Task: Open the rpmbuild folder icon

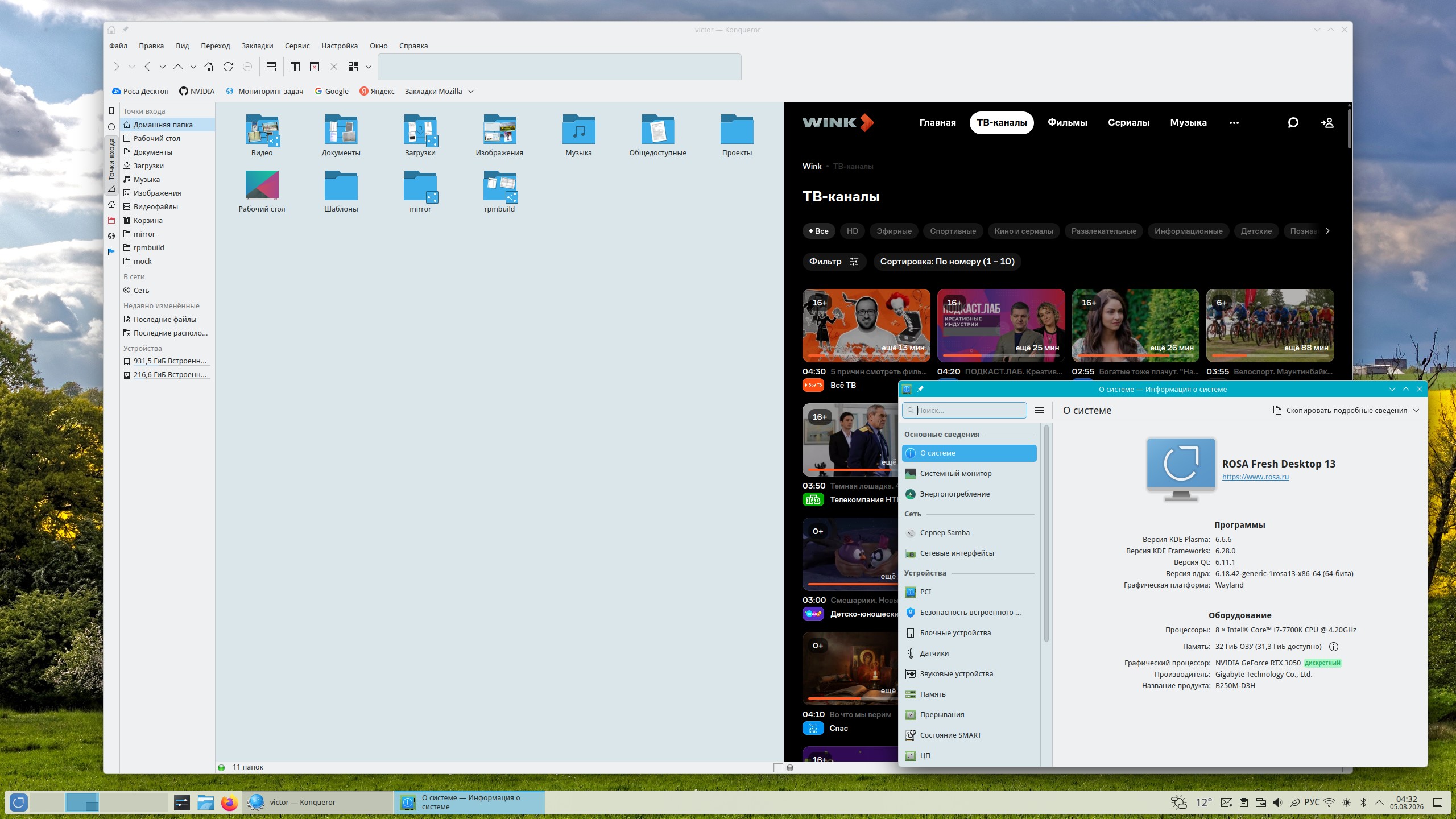Action: [500, 187]
